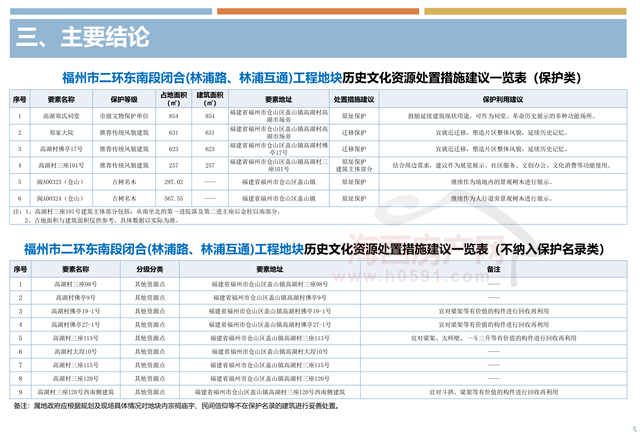This screenshot has width=640, height=432.
Task: Click building area '631' in 郑家大院 row
Action: 210,133
